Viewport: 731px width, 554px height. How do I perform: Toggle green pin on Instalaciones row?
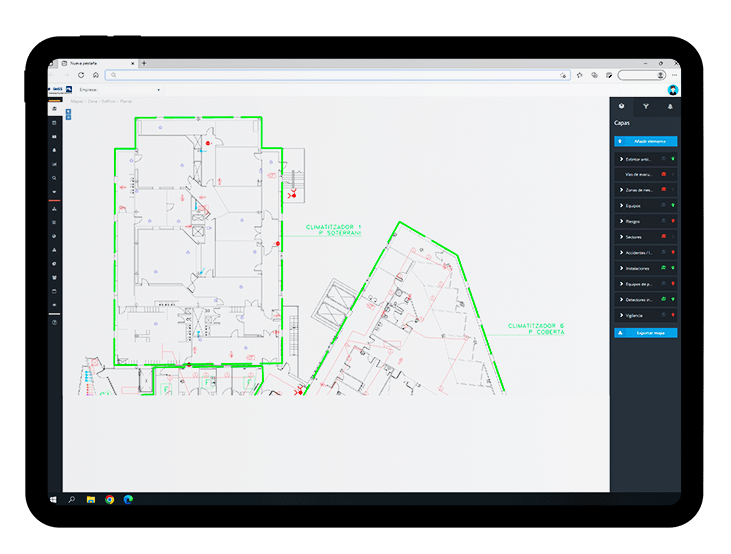(x=673, y=268)
